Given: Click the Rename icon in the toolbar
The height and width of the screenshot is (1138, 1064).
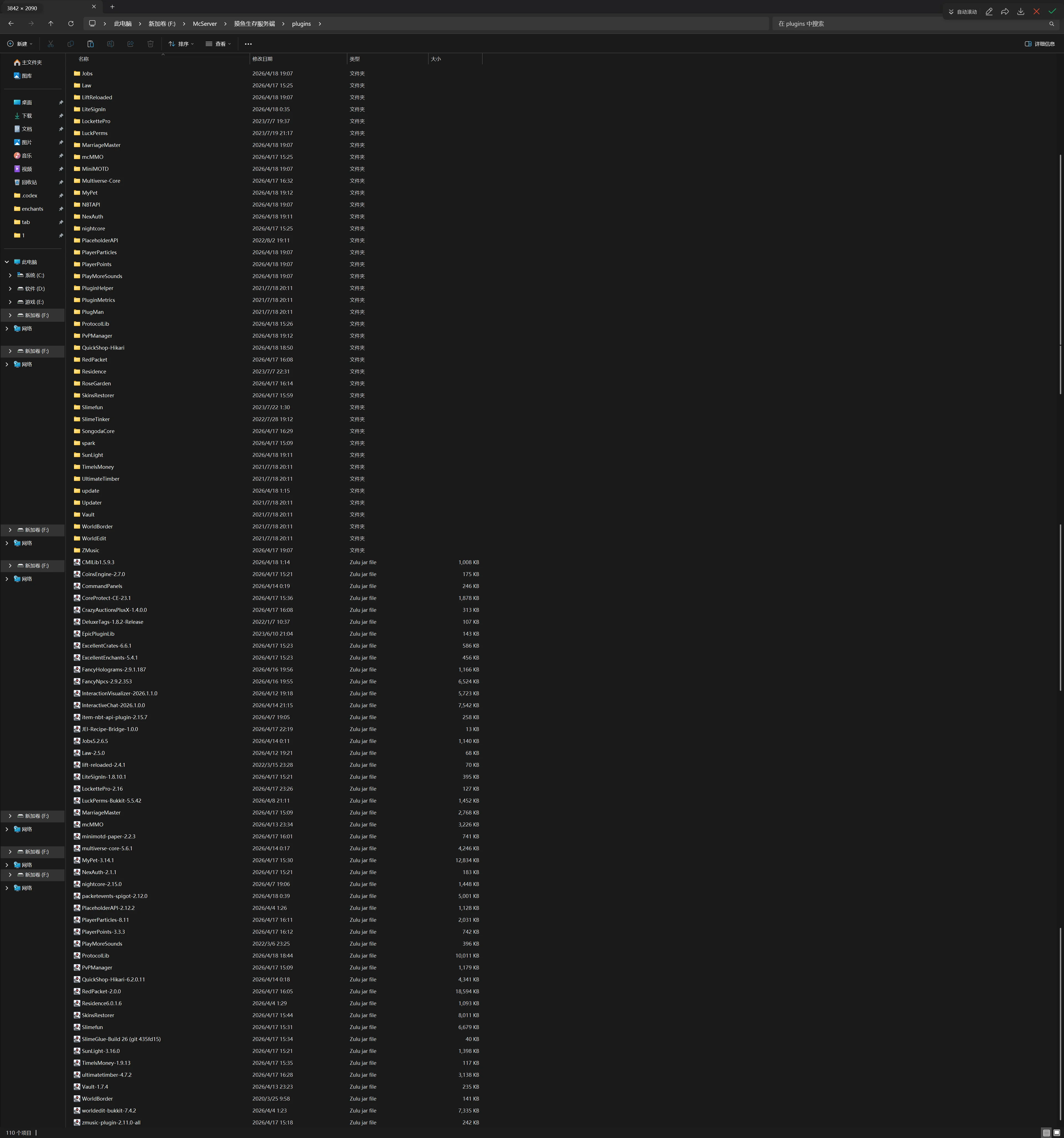Looking at the screenshot, I should [x=111, y=44].
